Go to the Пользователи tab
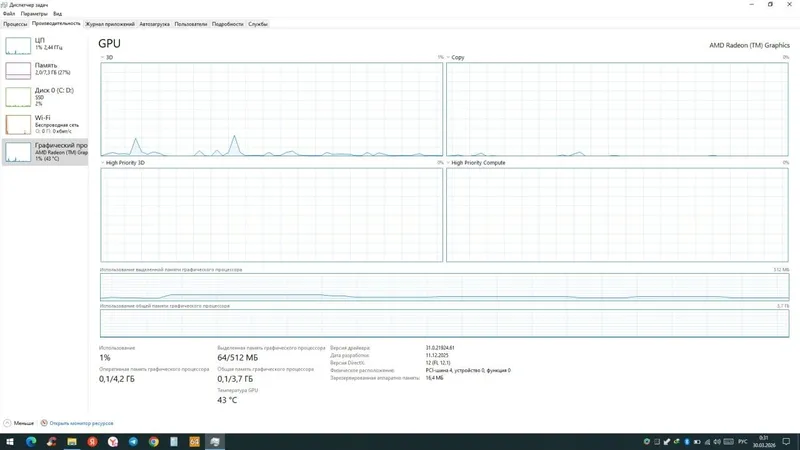Viewport: 800px width, 450px height. point(191,24)
